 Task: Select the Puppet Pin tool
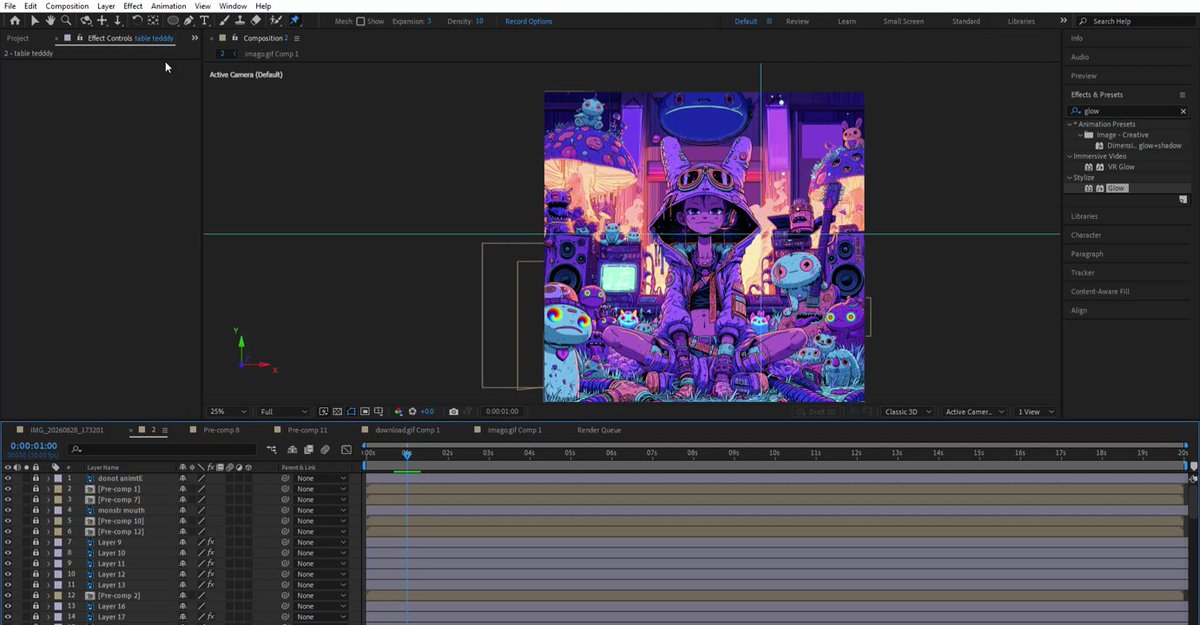point(295,20)
